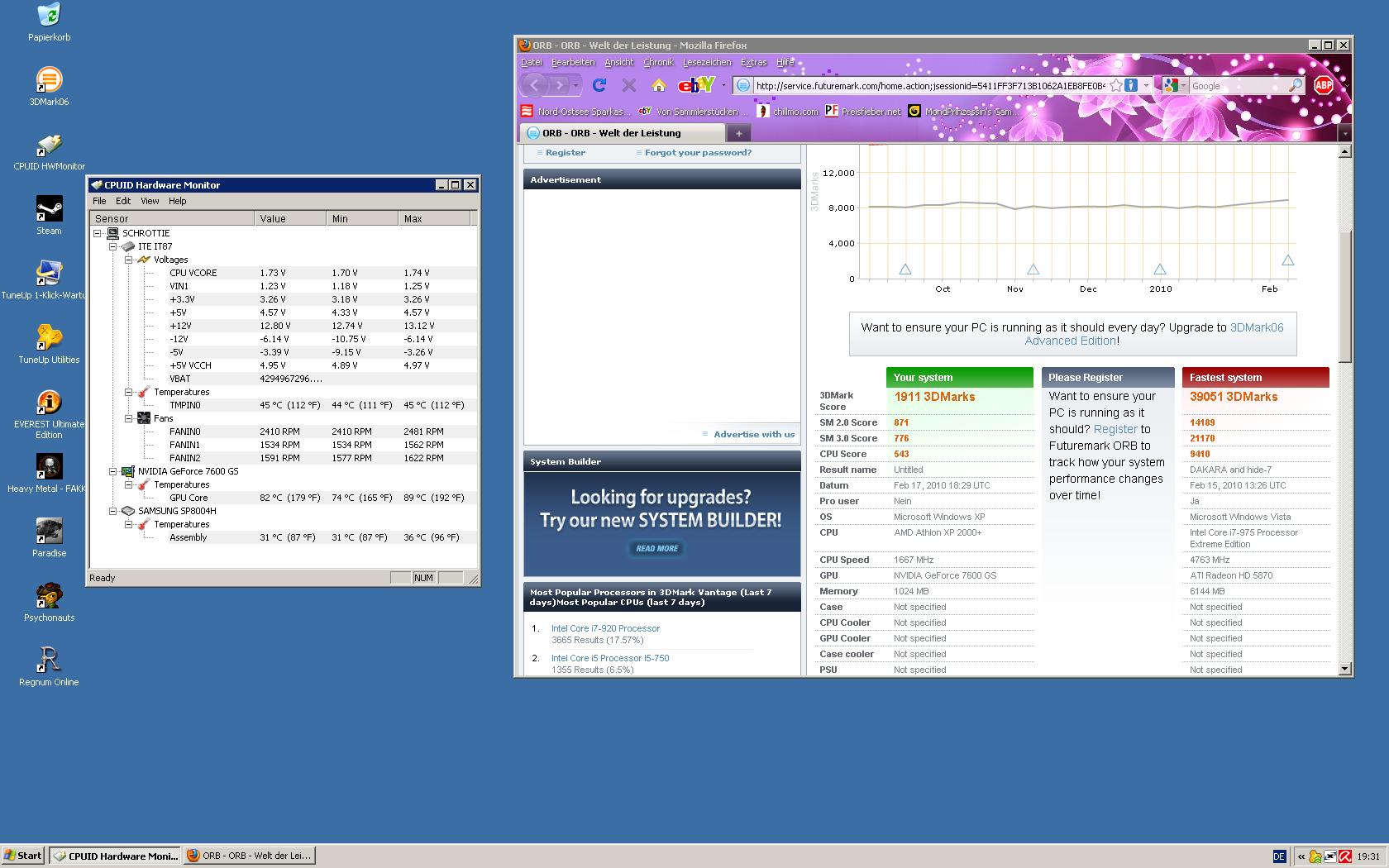Click the Value column header in HWMonitor
The image size is (1389, 868).
point(290,218)
